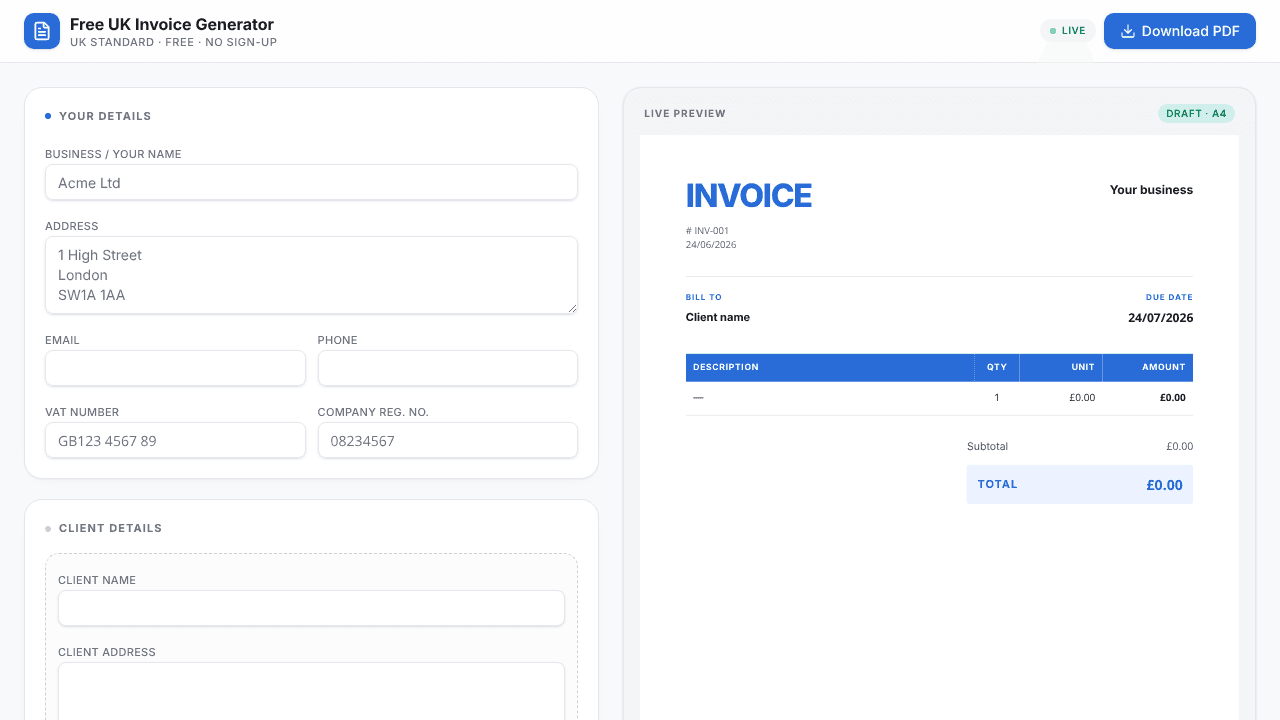Click the Subtotal label in preview
This screenshot has width=1280, height=720.
(988, 446)
